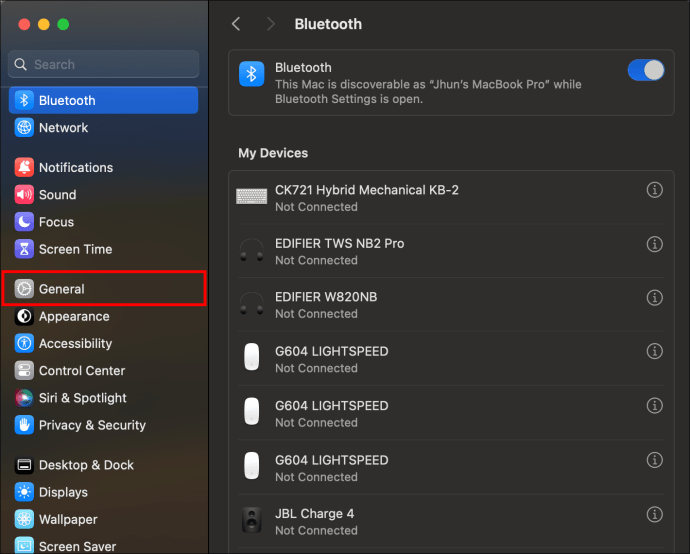Click into the Search field
The height and width of the screenshot is (554, 690).
pos(110,64)
